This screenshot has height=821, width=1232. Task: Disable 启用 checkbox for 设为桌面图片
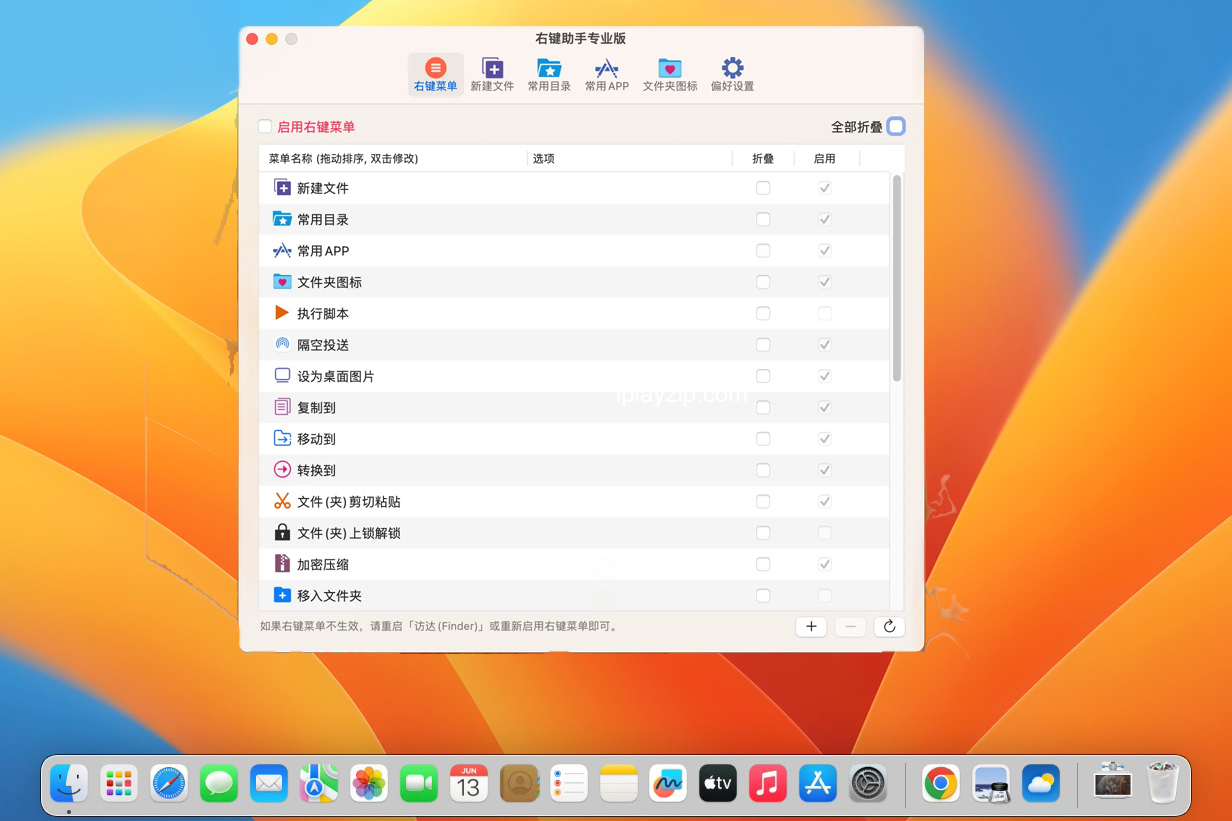click(x=825, y=376)
